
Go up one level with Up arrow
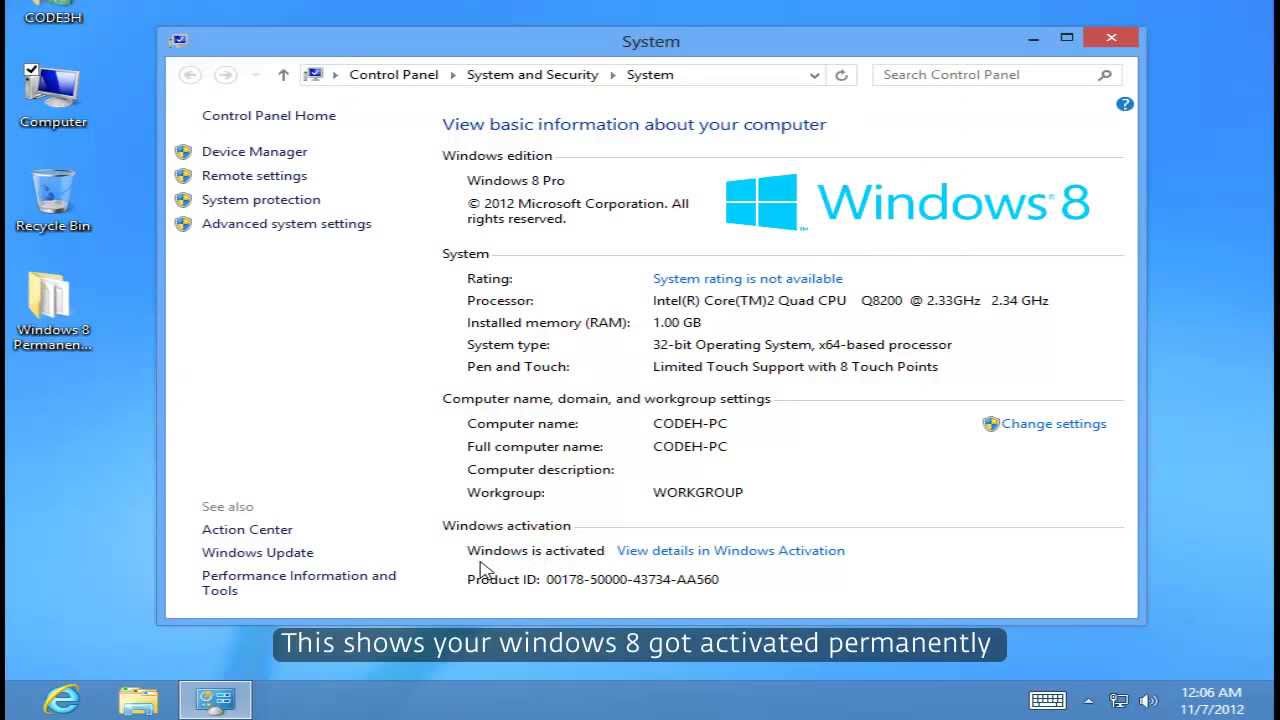283,75
